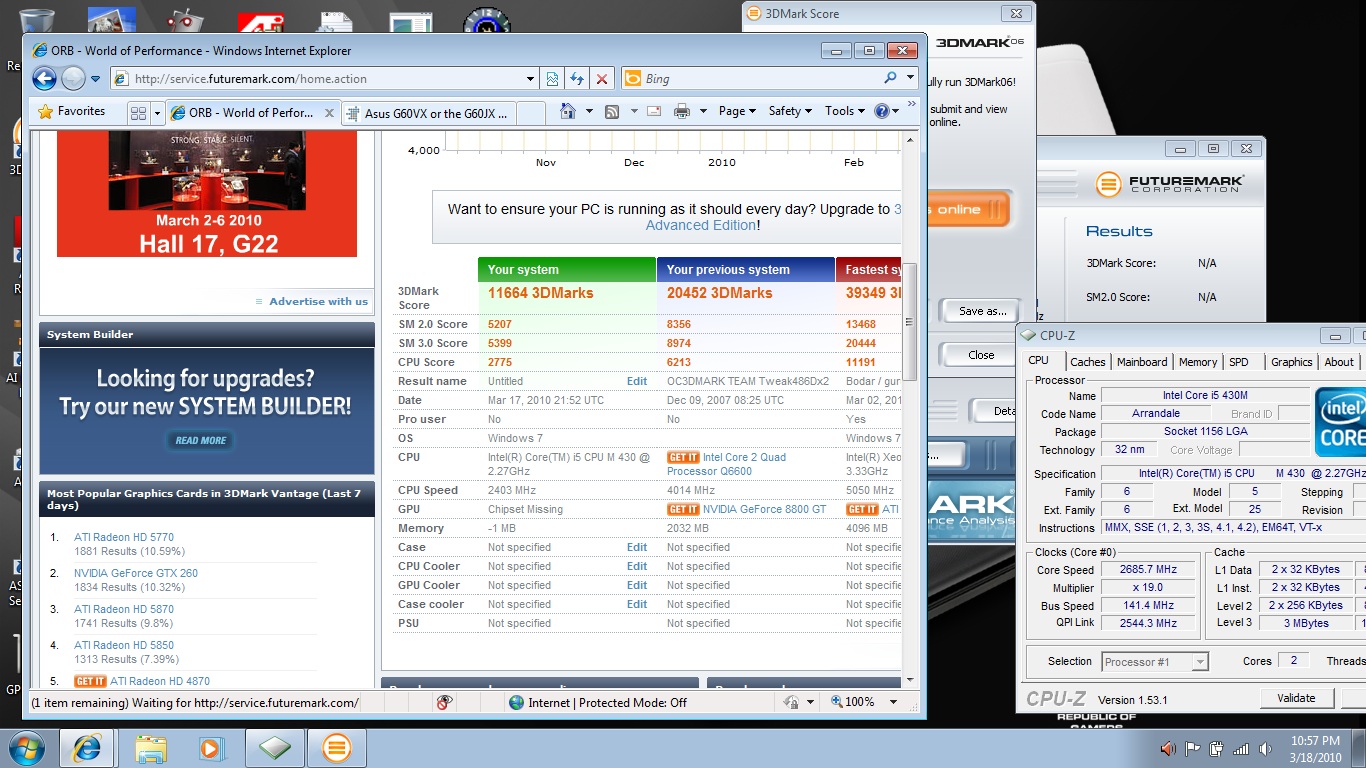Click the search magnifier icon
The height and width of the screenshot is (768, 1366).
[890, 78]
